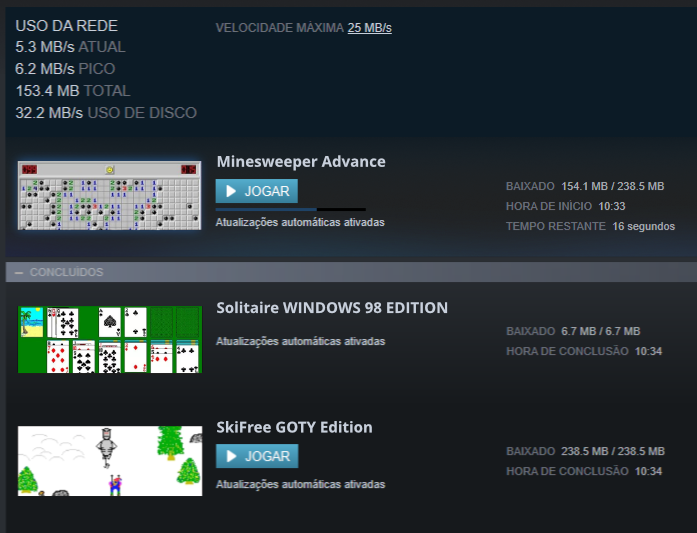Click the Solitaire WINDOWS 98 EDITION title
This screenshot has height=533, width=697.
(332, 308)
